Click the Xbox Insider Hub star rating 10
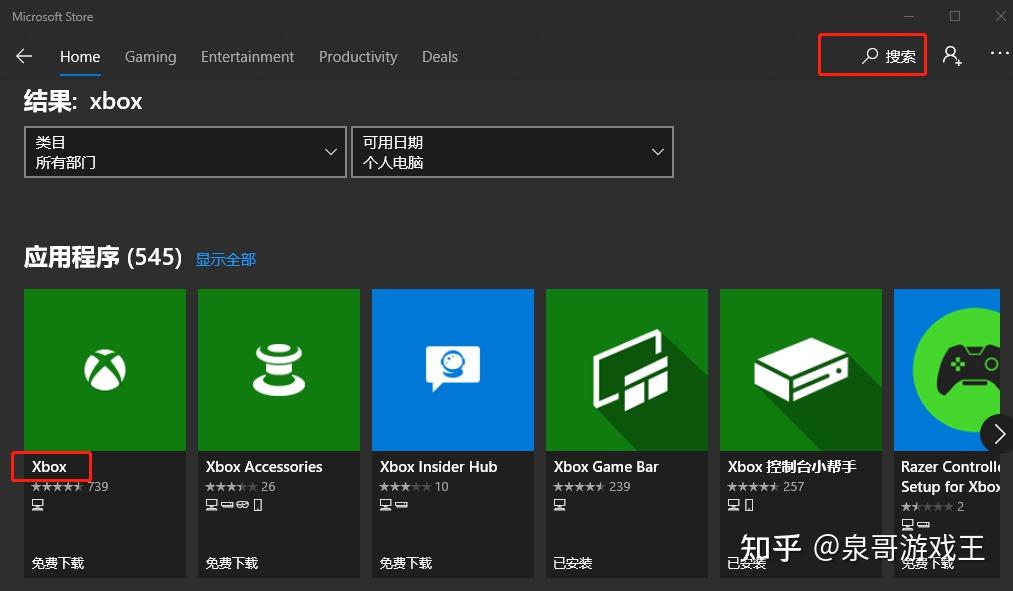 coord(413,486)
